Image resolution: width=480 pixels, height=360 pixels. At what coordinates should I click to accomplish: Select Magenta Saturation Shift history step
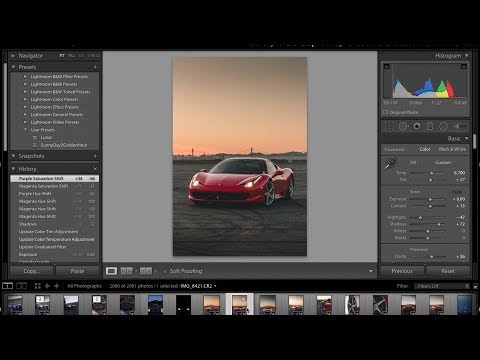click(54, 186)
